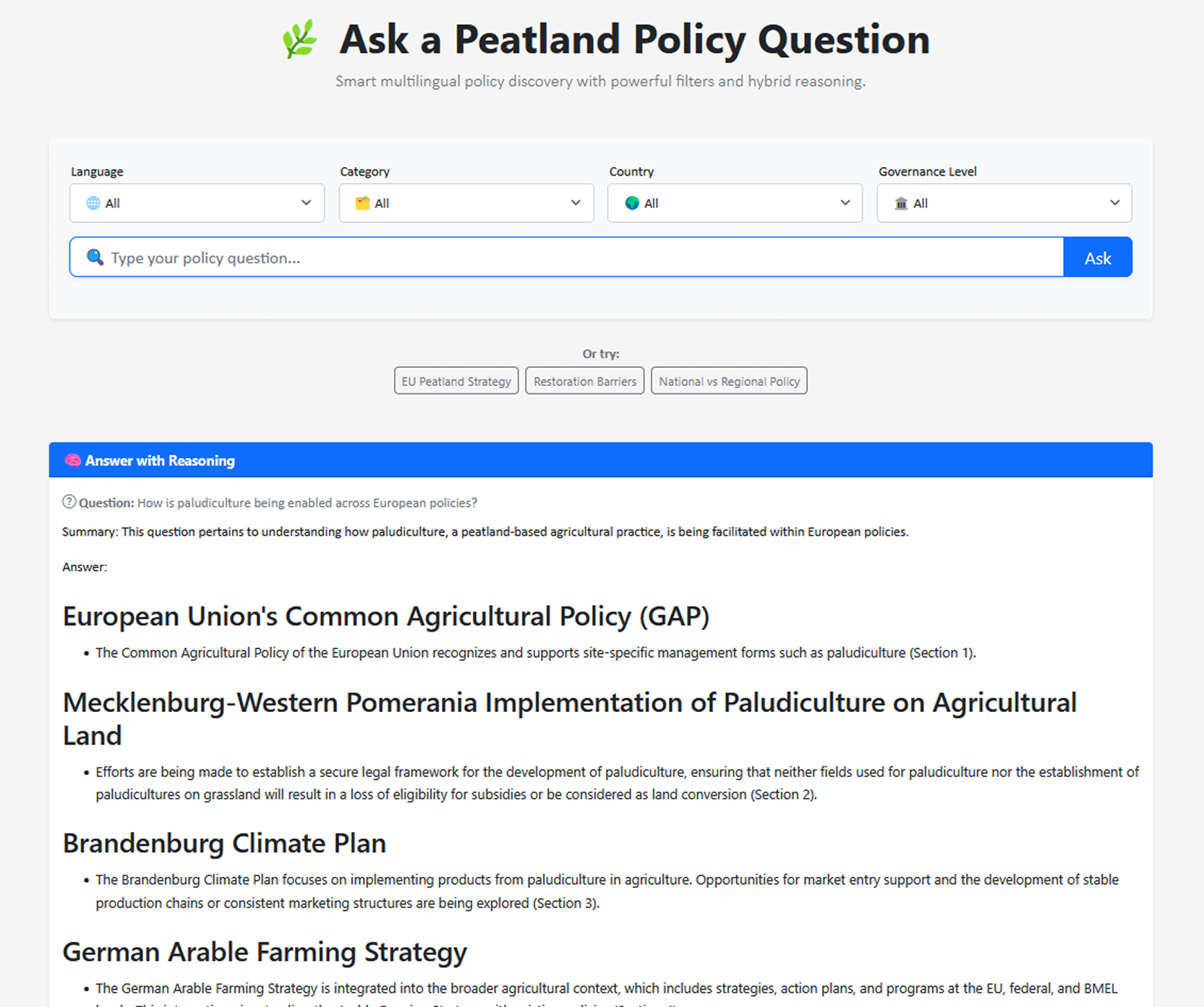Expand the Country dropdown chevron
Image resolution: width=1204 pixels, height=1007 pixels.
point(845,203)
